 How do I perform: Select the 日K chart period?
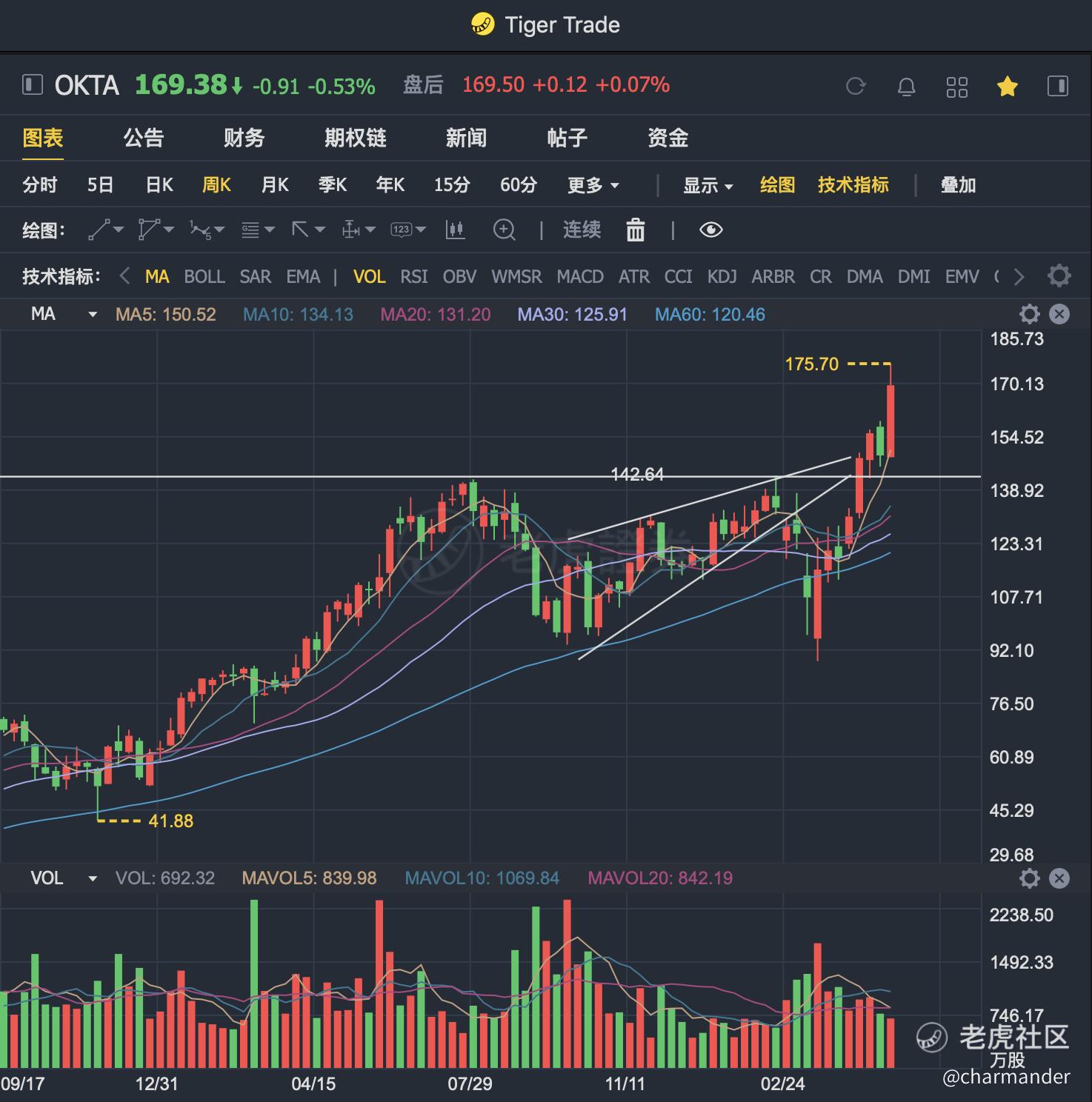[159, 184]
